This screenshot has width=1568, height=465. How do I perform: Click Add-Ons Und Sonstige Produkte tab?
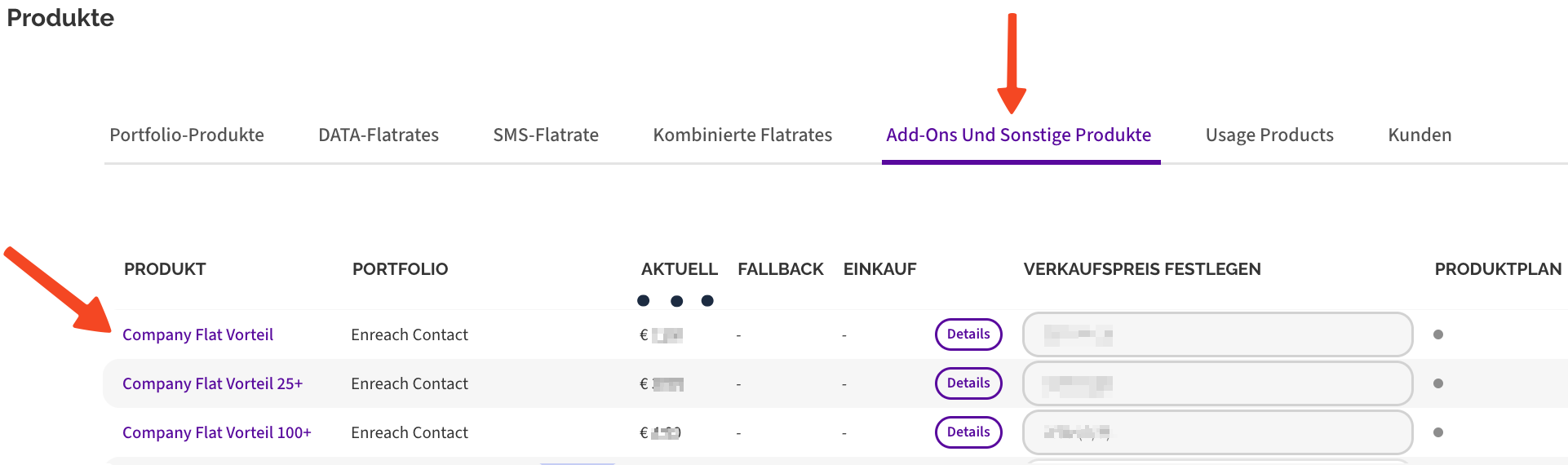click(1018, 135)
